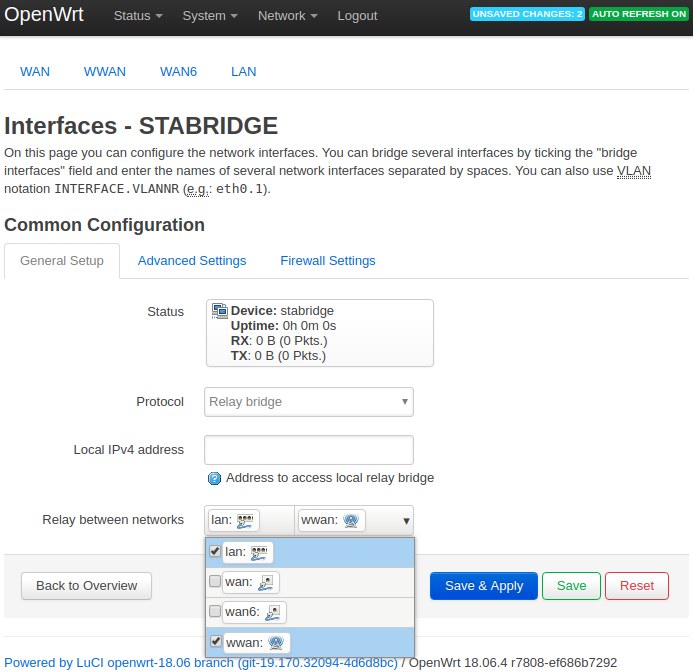Uncheck the wwan network checkbox
This screenshot has width=693, height=672.
pyautogui.click(x=215, y=641)
